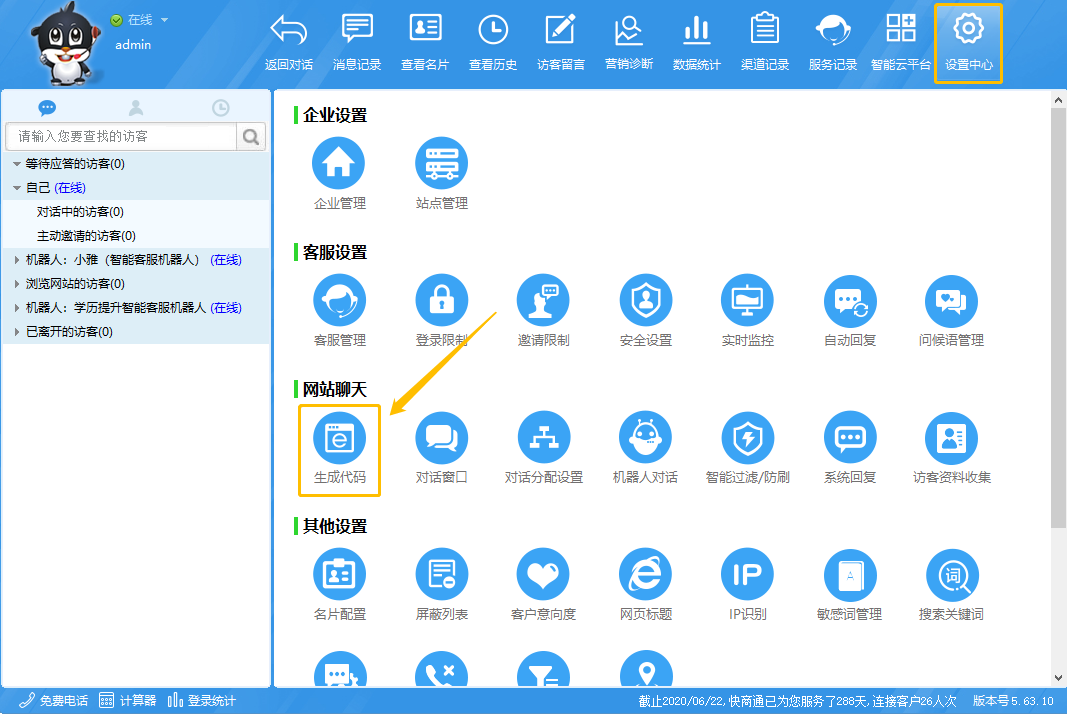Switch to the history clock tab
Screen dimensions: 1067x714
[221, 108]
